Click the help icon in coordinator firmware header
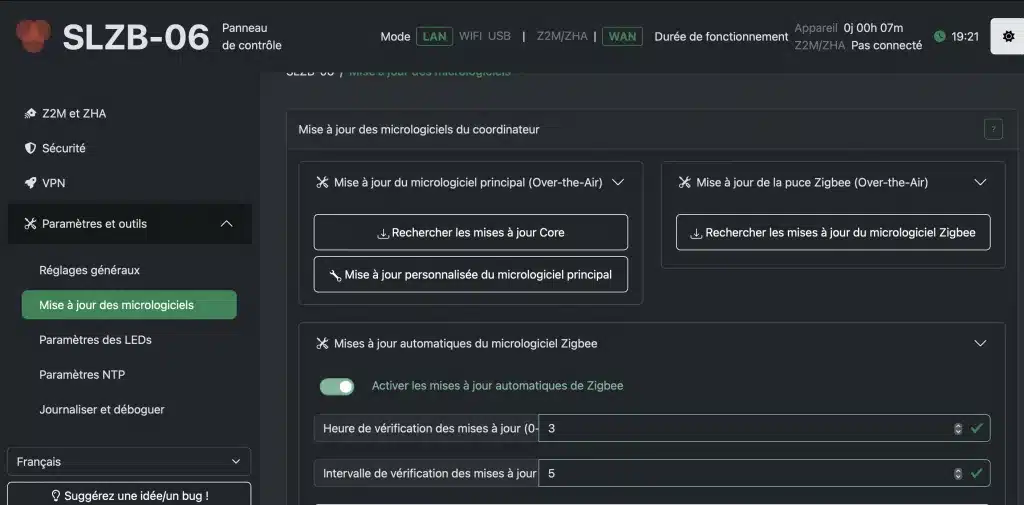 [x=993, y=129]
